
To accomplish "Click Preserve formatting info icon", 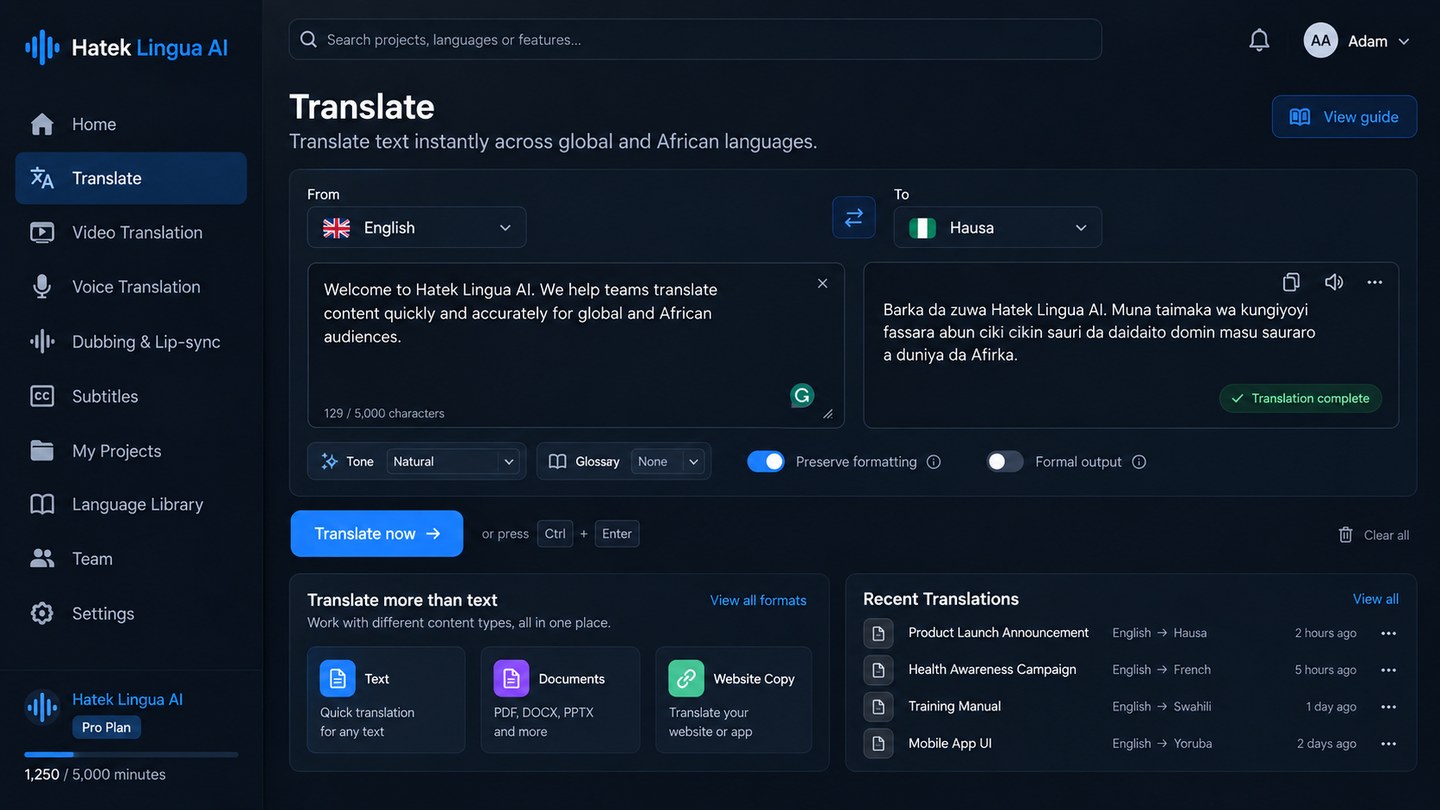I will click(934, 462).
